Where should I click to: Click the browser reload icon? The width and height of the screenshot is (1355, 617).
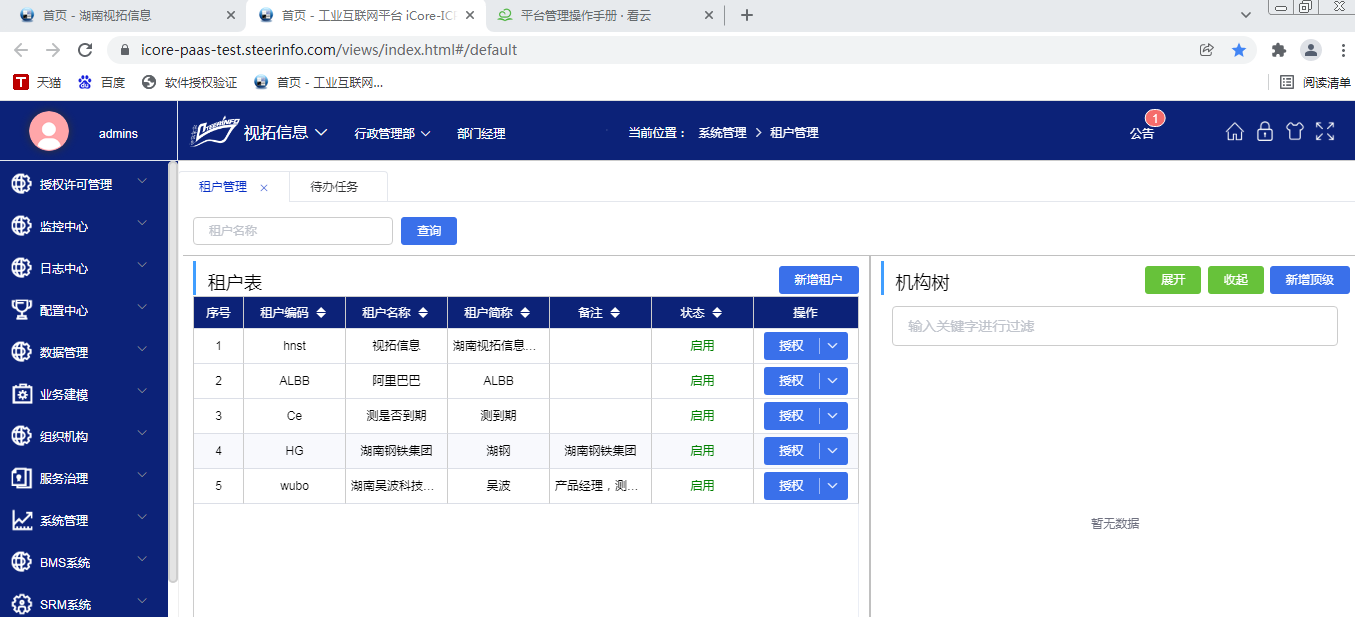pyautogui.click(x=85, y=50)
